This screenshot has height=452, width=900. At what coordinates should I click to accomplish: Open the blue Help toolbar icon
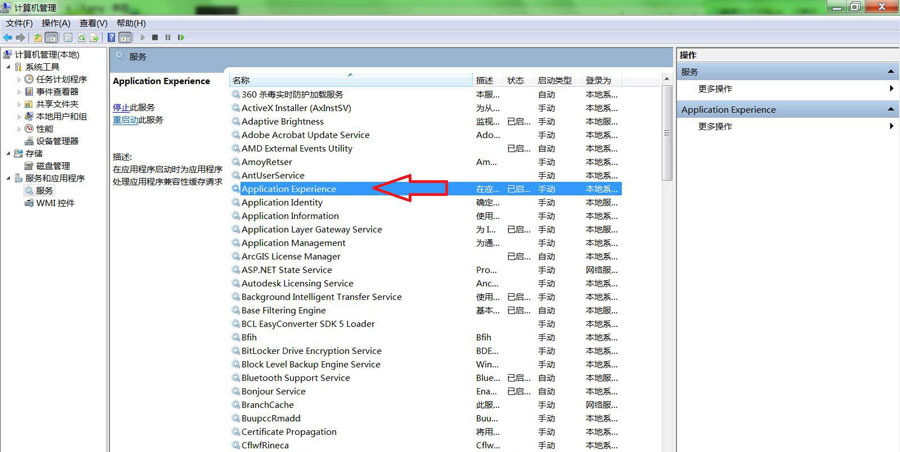coord(112,37)
